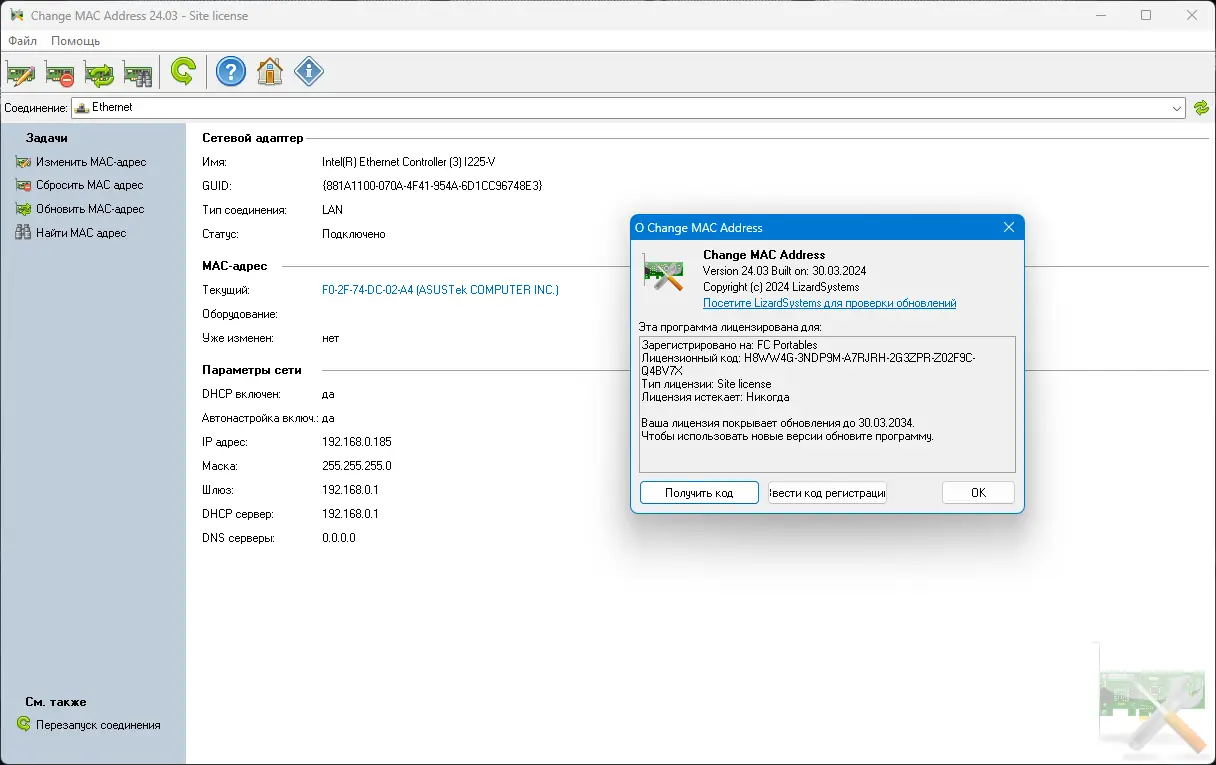Viewport: 1216px width, 765px height.
Task: Click the Change MAC address toolbar icon with pencil
Action: (21, 72)
